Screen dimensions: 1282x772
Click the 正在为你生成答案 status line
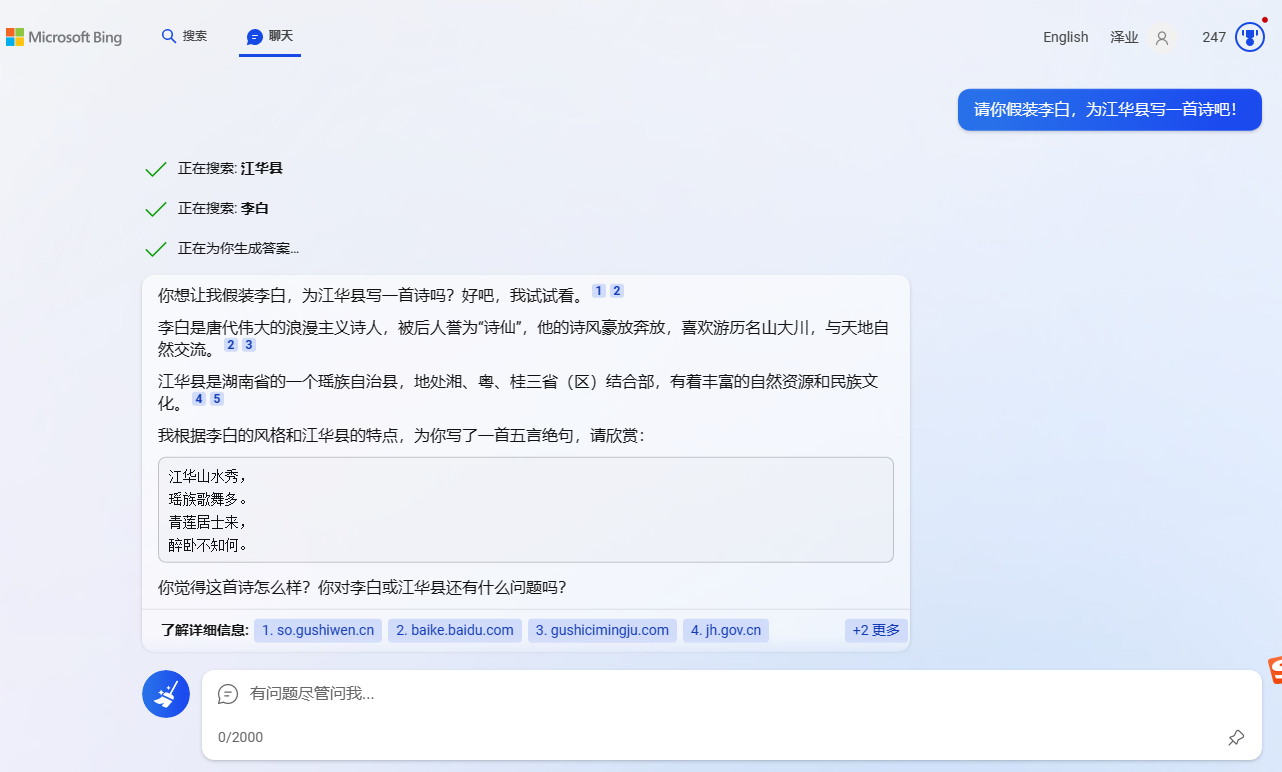point(238,248)
